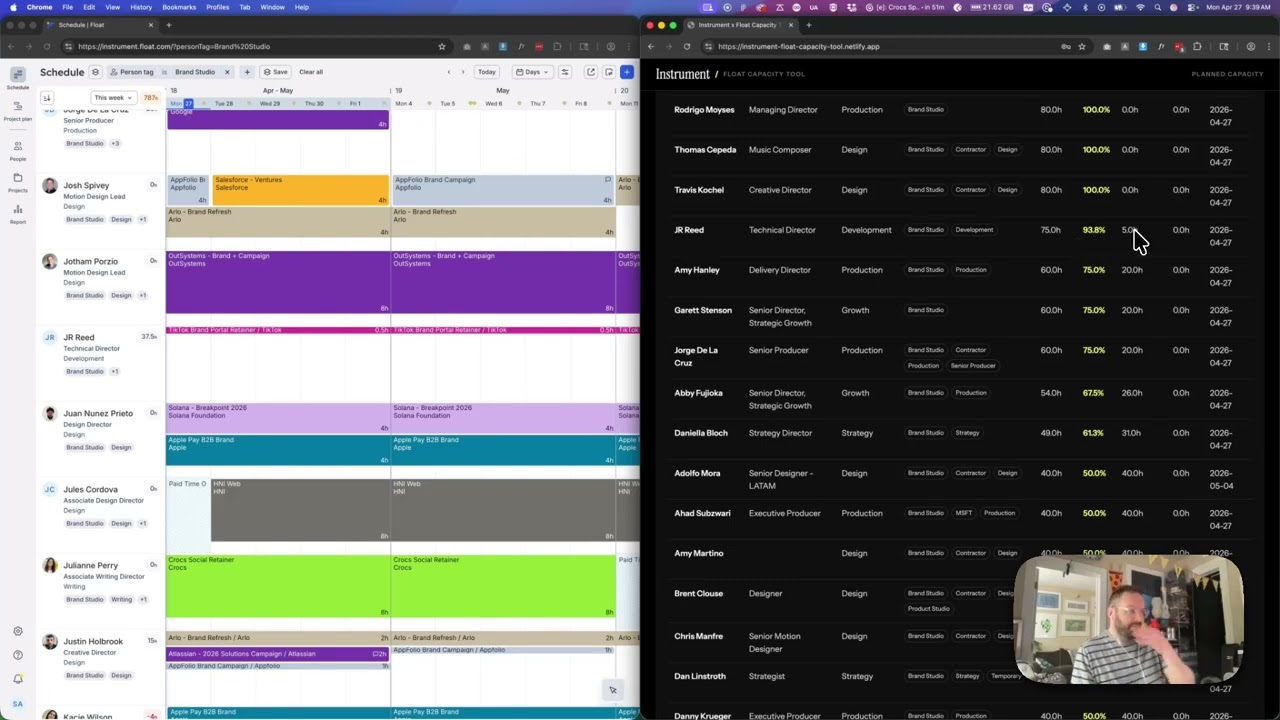Open Float notifications bell icon

[x=18, y=679]
